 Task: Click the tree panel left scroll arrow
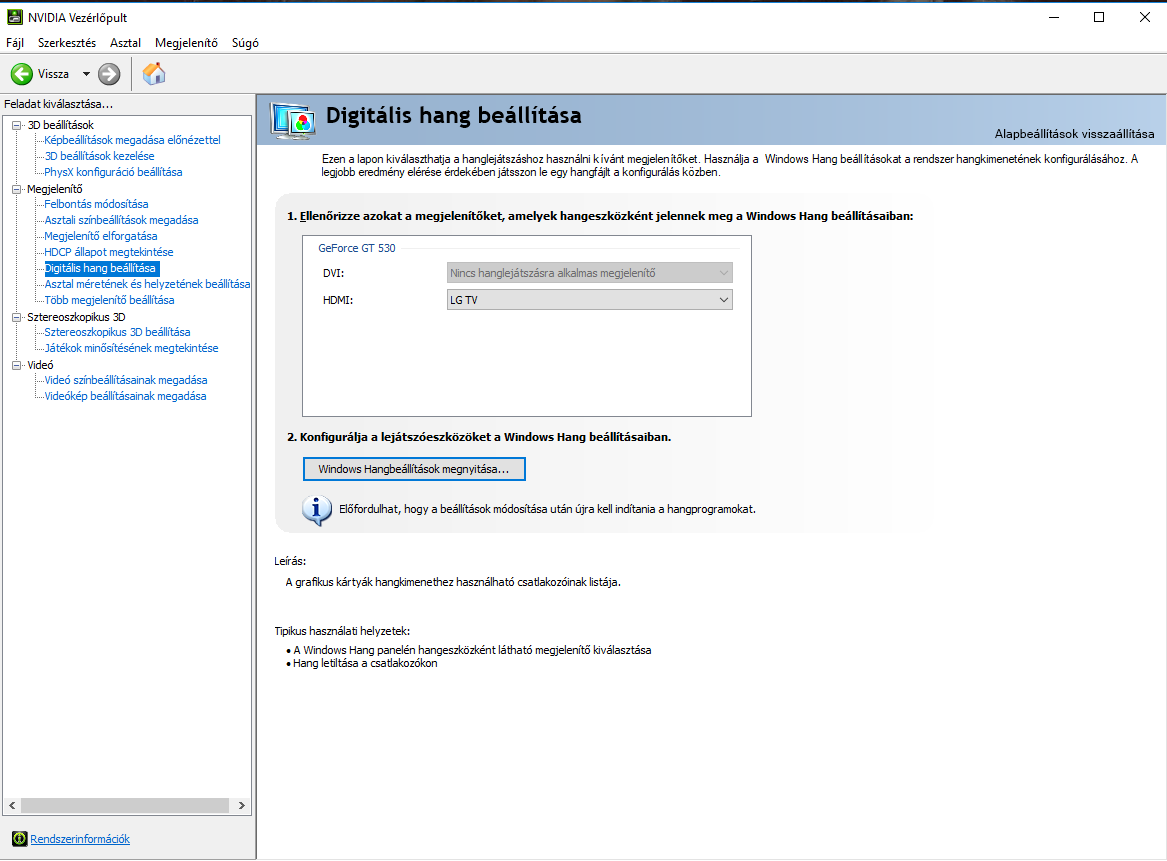(x=12, y=805)
